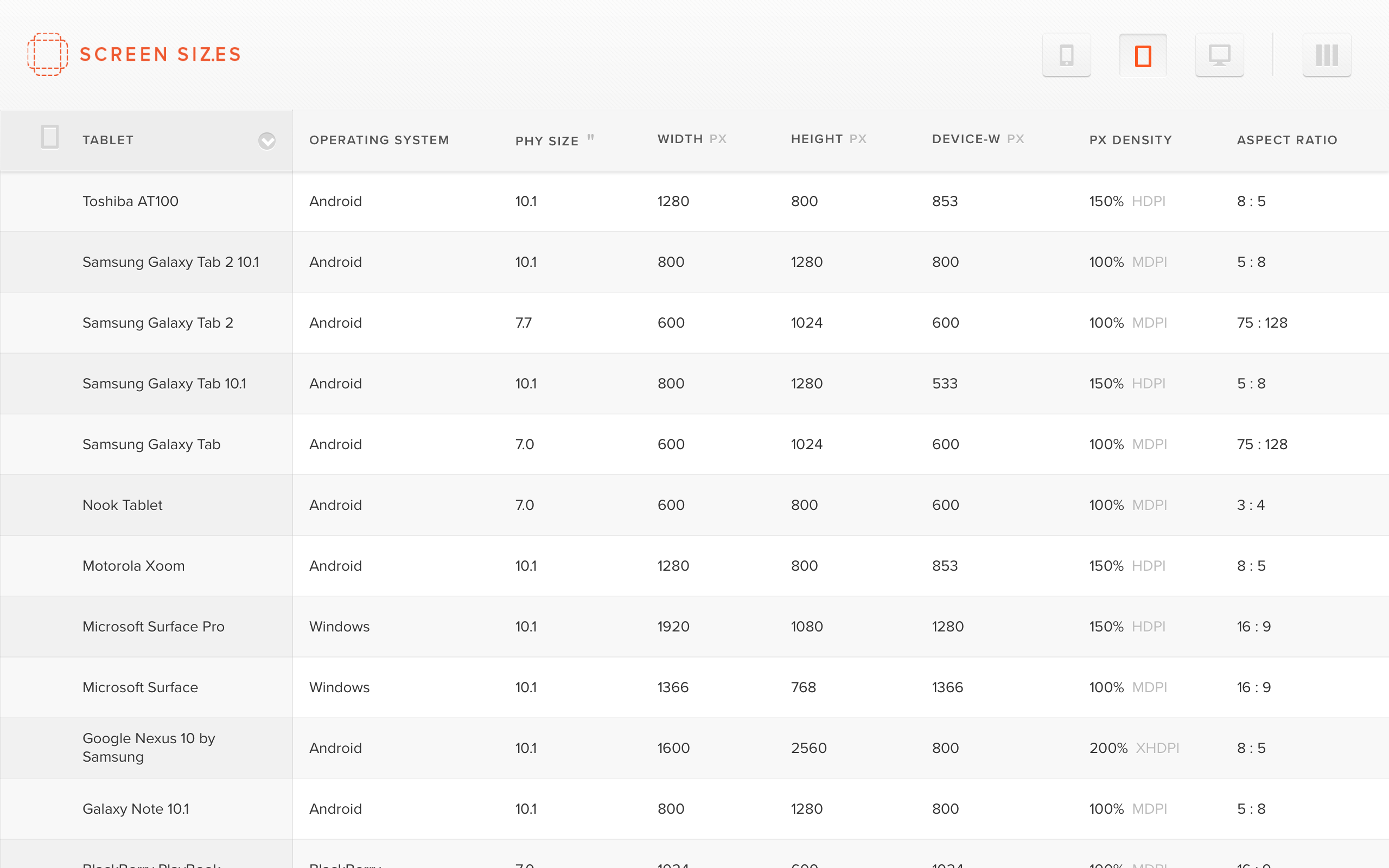This screenshot has height=868, width=1389.
Task: Click Windows OS for Microsoft Surface Pro
Action: (x=339, y=627)
